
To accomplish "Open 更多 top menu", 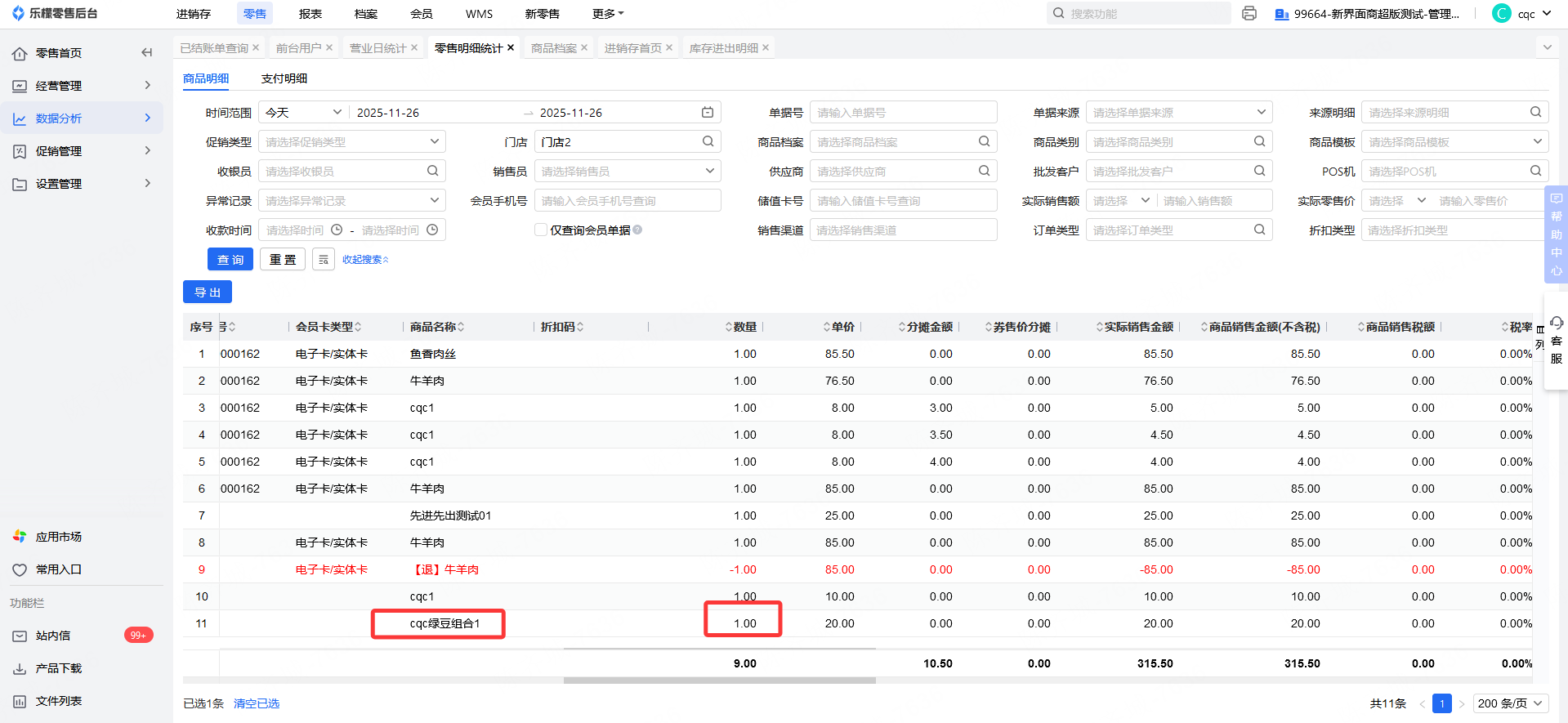I will [608, 14].
